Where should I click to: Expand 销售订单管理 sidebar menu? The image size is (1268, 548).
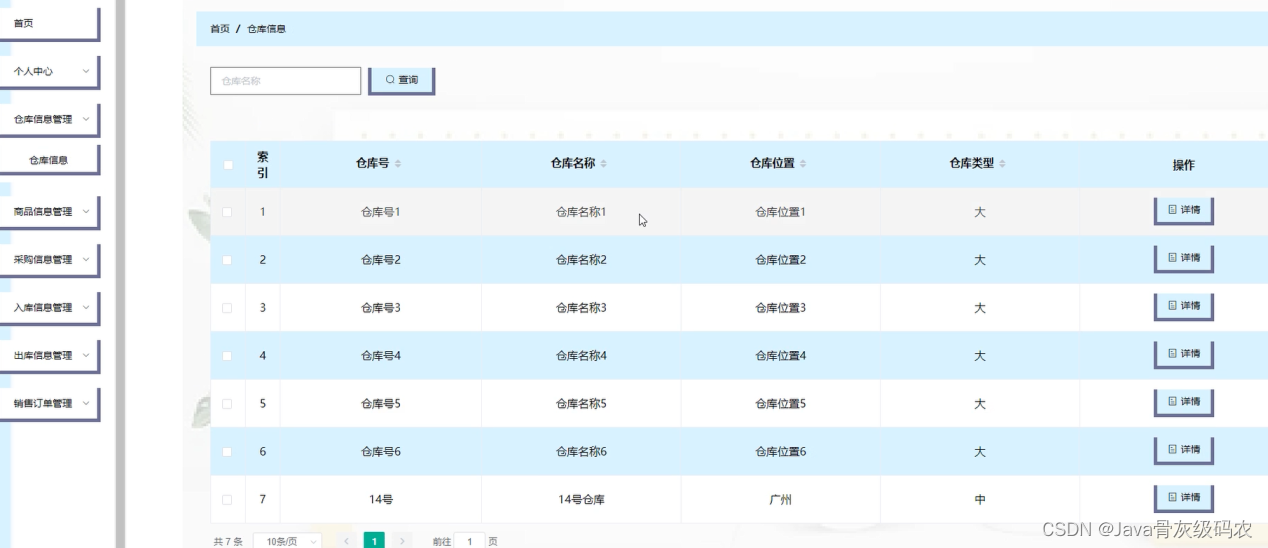50,404
